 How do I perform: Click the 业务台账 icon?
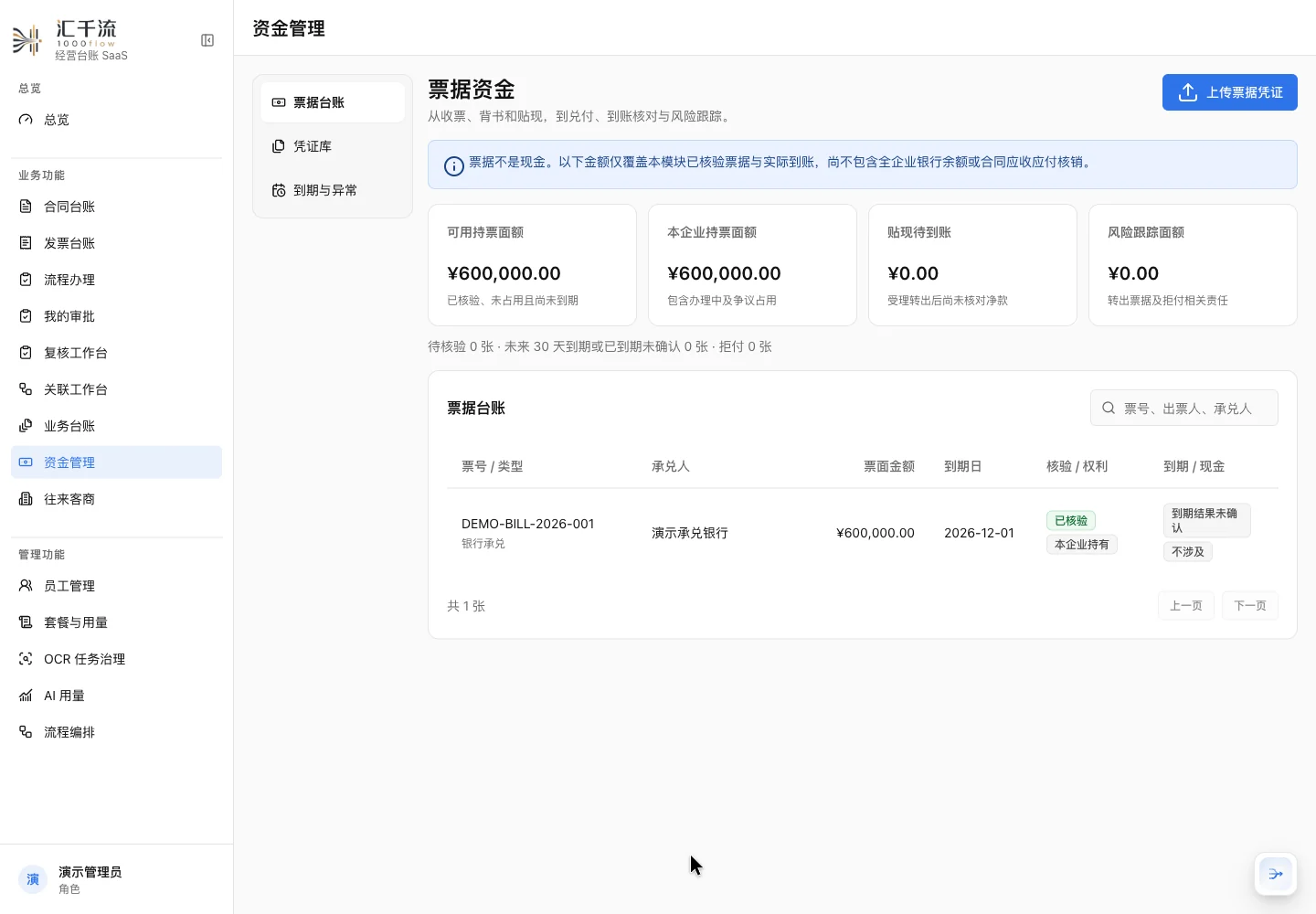click(x=26, y=426)
